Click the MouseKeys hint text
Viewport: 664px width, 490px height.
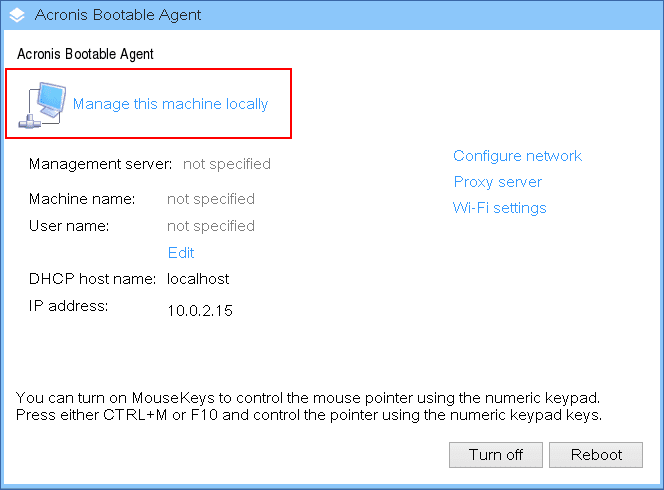pos(308,406)
